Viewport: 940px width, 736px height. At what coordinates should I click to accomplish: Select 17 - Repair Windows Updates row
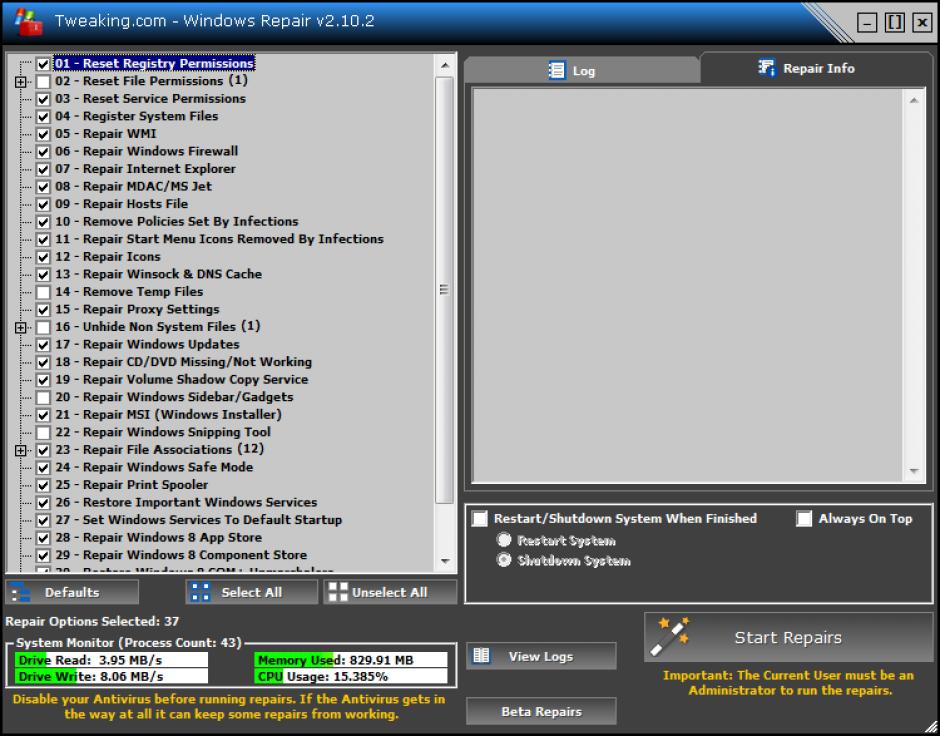(x=147, y=344)
